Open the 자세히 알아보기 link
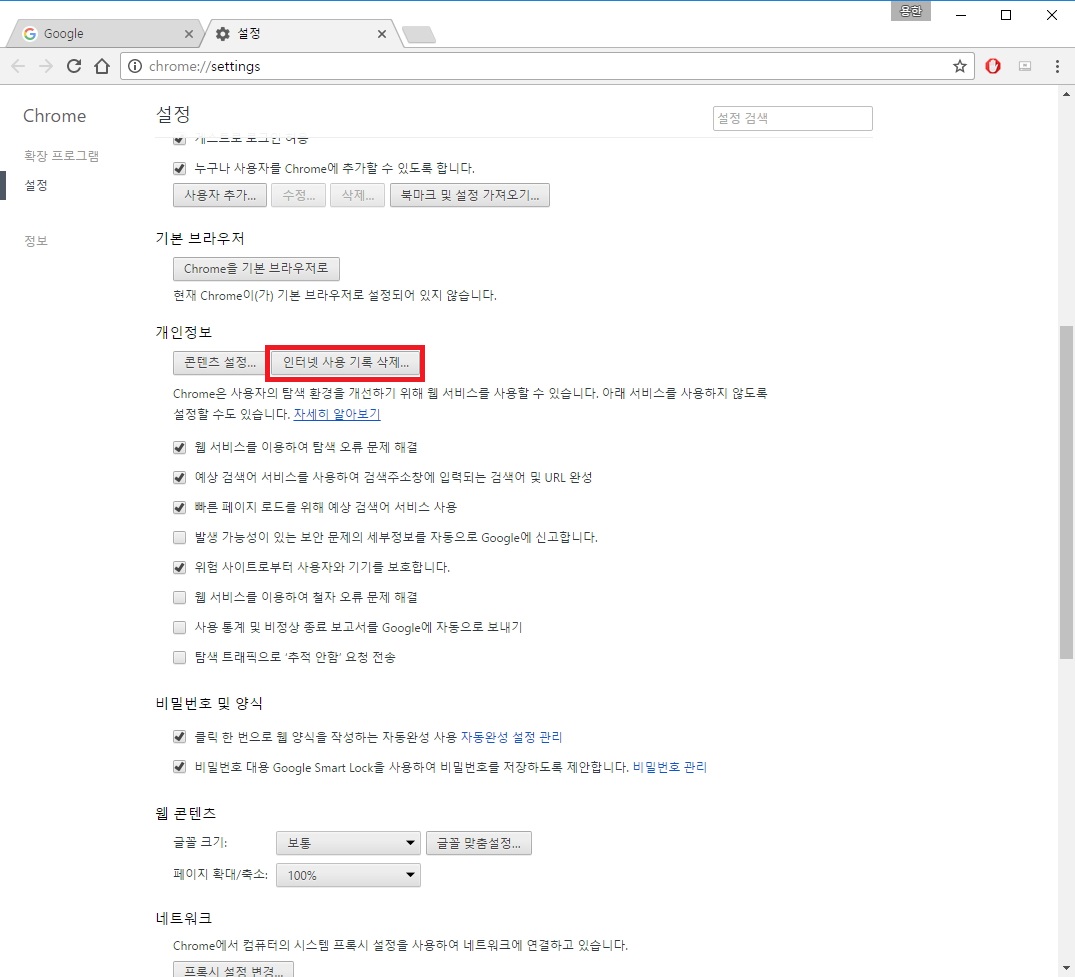 (x=338, y=413)
